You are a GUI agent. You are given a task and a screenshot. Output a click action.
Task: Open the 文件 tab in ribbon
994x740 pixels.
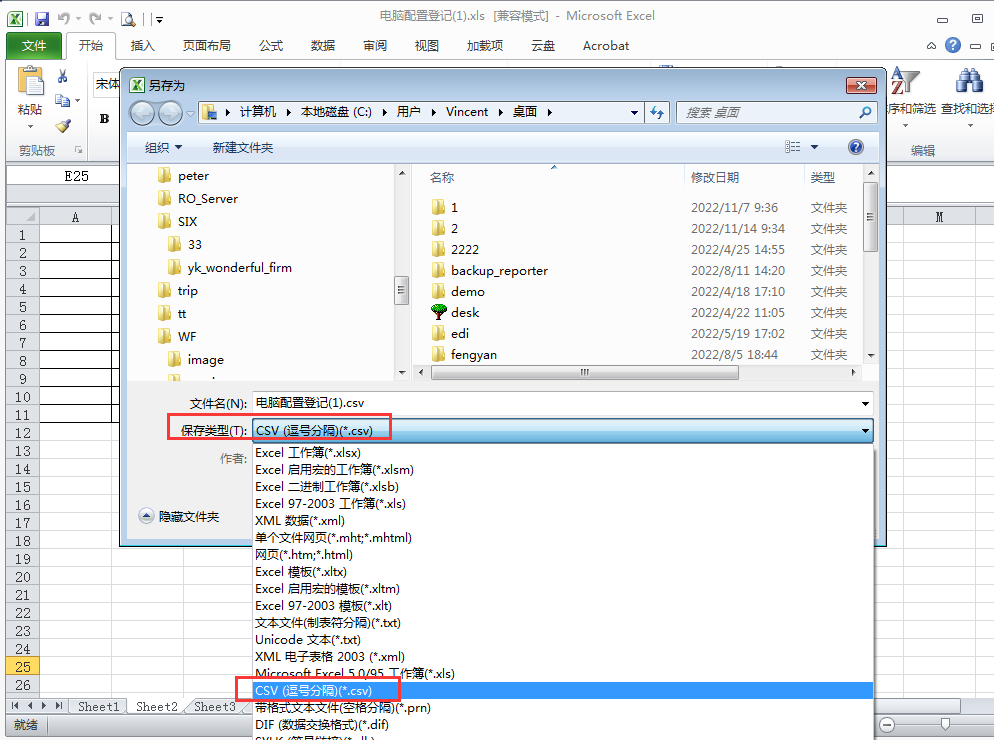pyautogui.click(x=34, y=46)
